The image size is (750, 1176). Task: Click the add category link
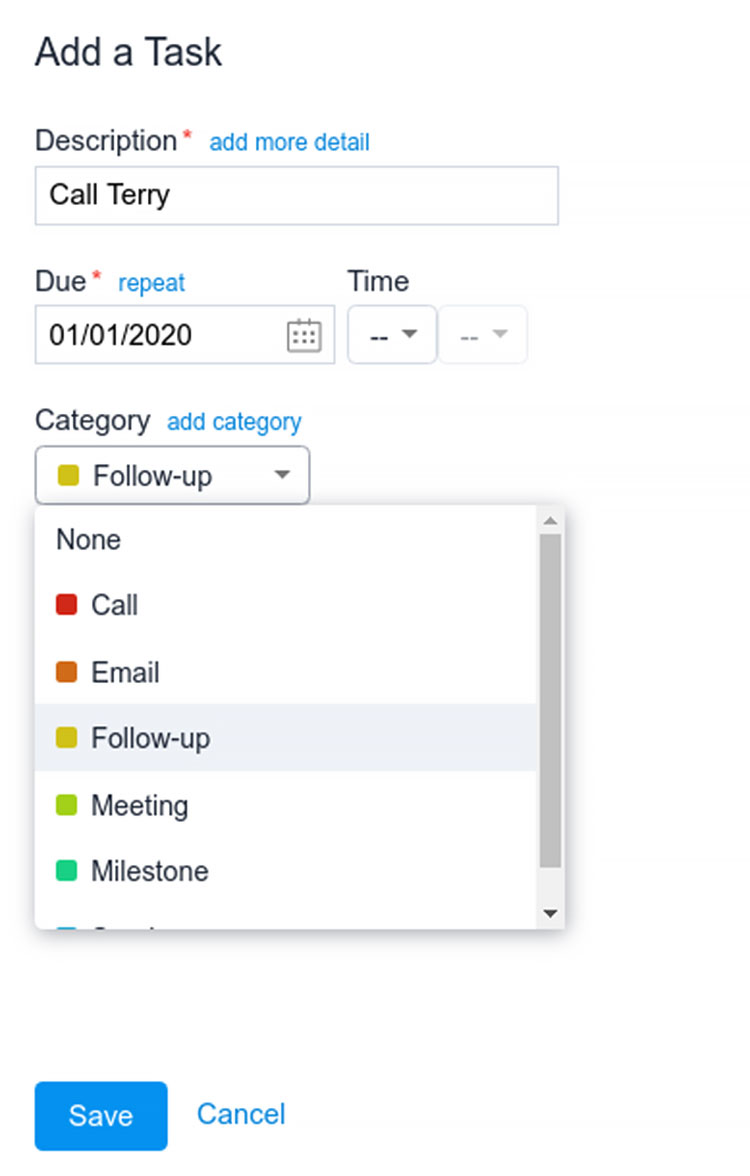tap(234, 422)
